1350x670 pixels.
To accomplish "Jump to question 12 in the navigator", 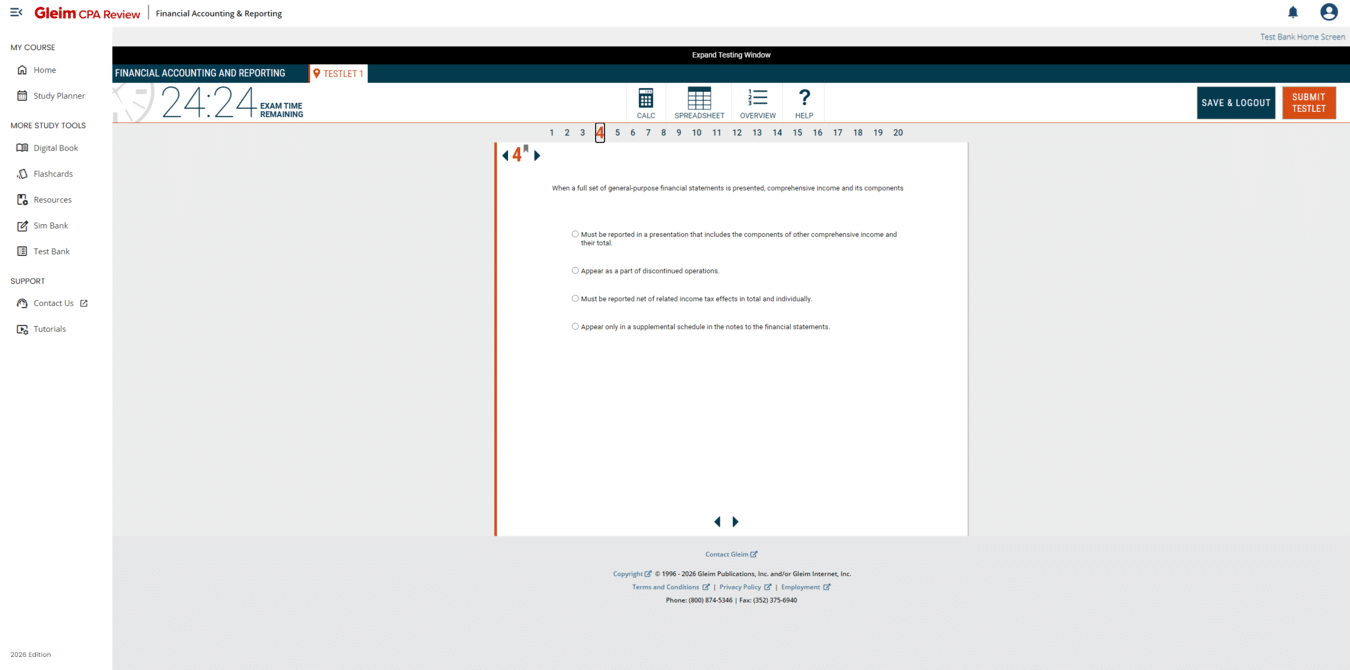I will tap(737, 132).
